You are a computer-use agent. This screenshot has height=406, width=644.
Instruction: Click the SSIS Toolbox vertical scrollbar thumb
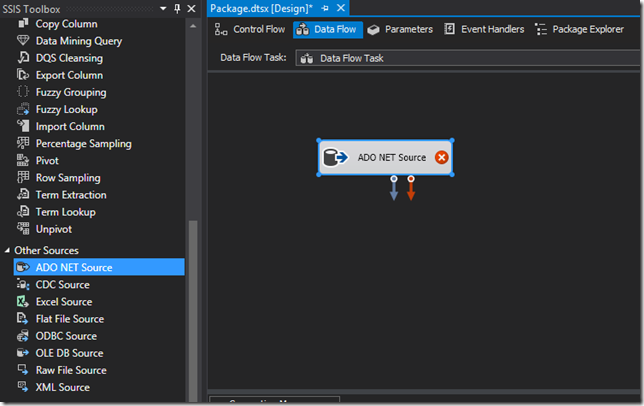[x=192, y=311]
